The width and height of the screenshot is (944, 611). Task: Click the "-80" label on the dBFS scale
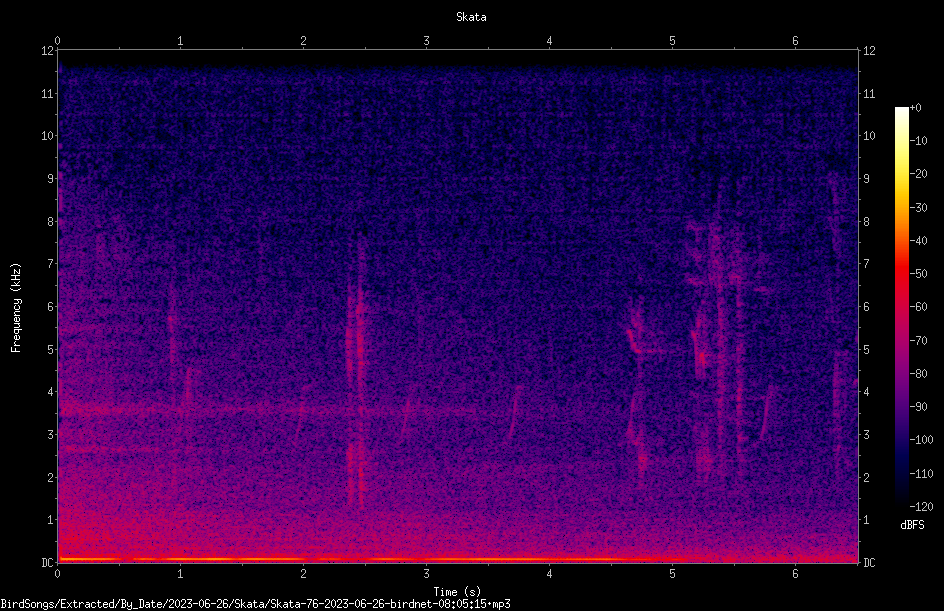pyautogui.click(x=918, y=374)
